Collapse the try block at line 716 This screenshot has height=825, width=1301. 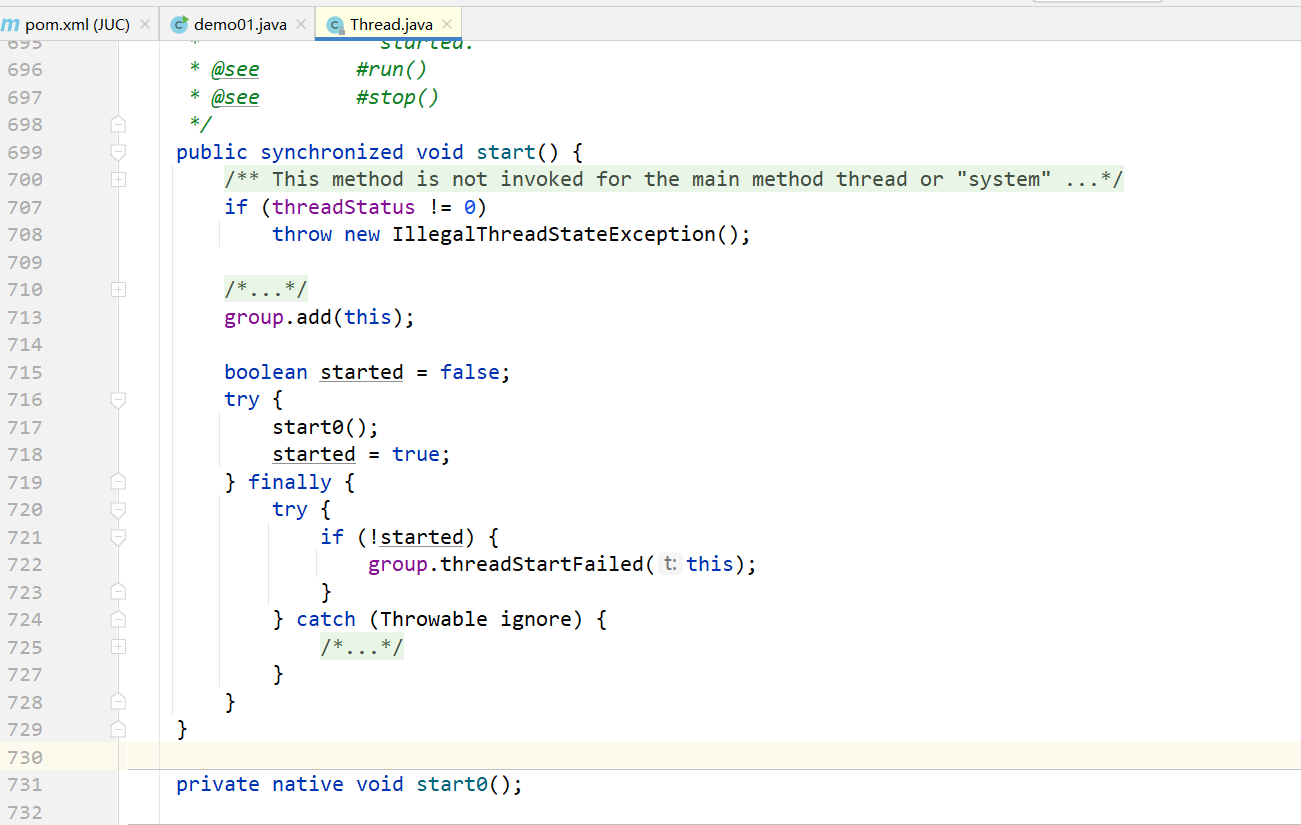[x=118, y=400]
